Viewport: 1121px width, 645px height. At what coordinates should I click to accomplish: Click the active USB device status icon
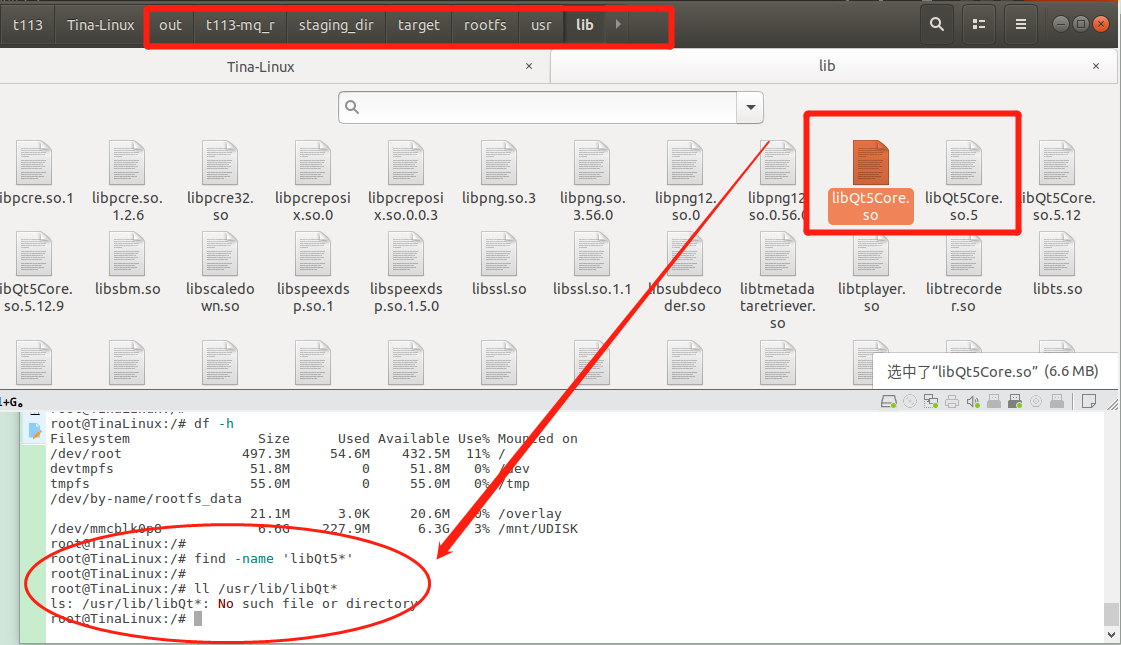pyautogui.click(x=1014, y=402)
